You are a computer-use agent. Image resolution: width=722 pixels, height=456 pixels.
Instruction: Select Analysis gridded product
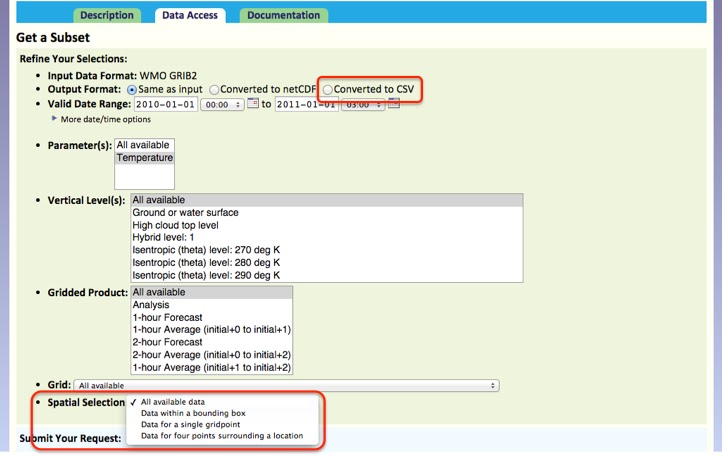[x=212, y=305]
